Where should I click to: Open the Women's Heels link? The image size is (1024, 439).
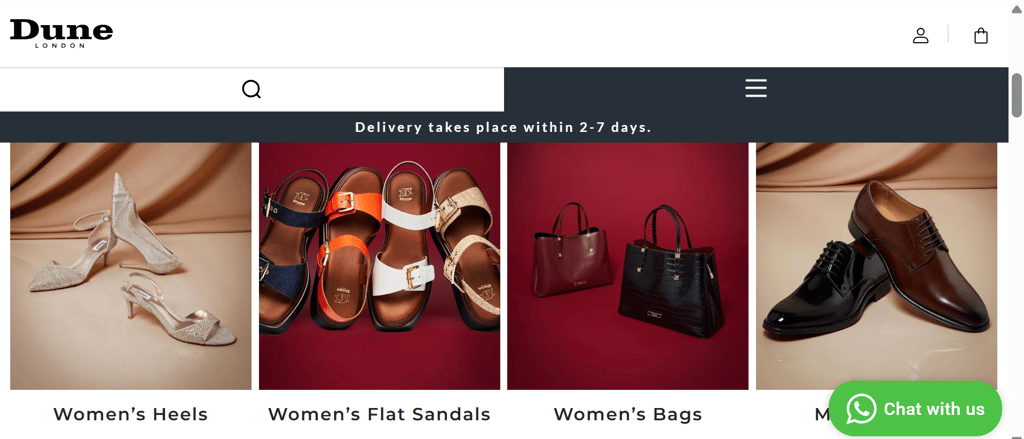pos(131,414)
